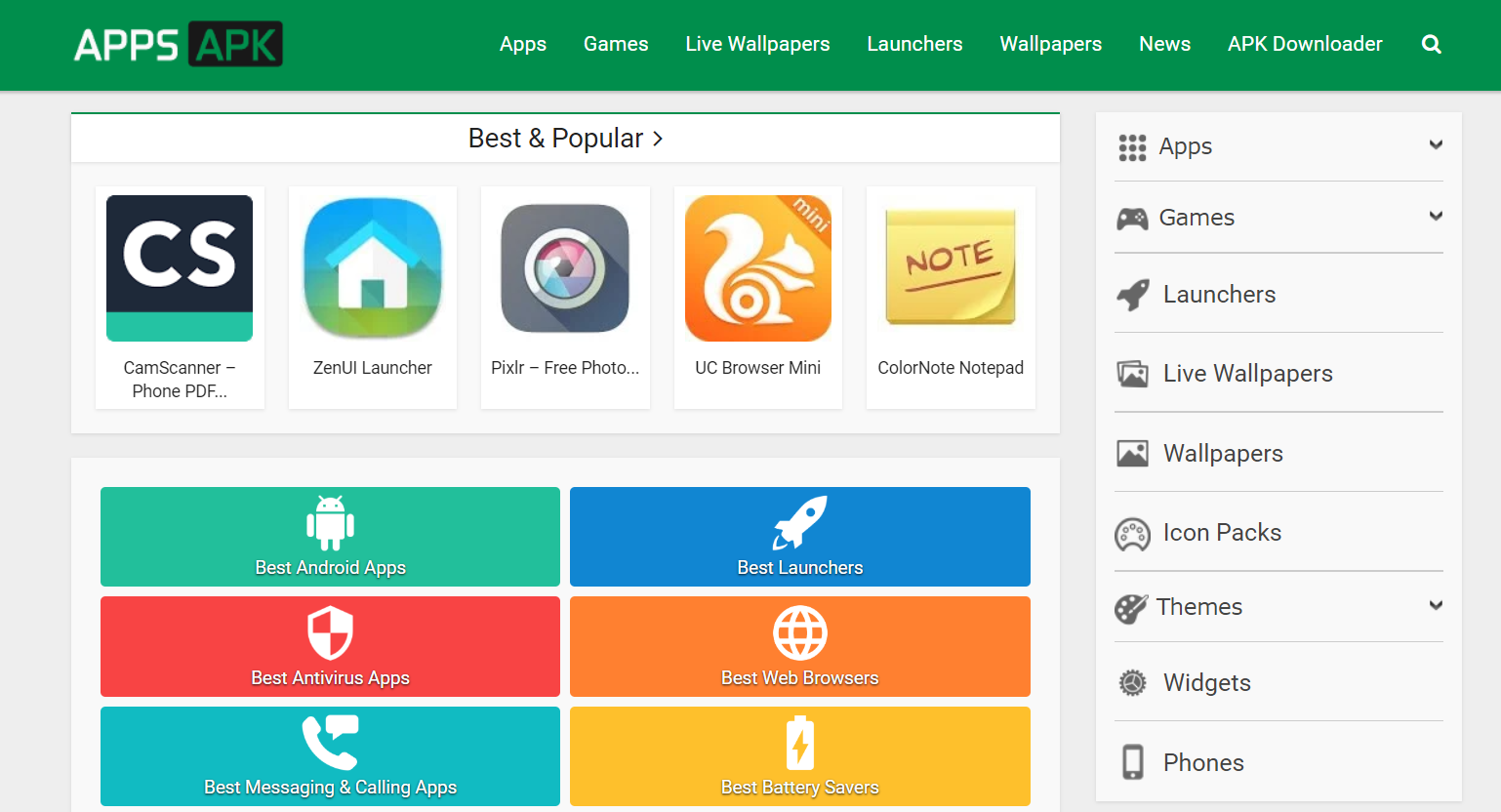The width and height of the screenshot is (1501, 812).
Task: Open APK Downloader in the top navigation
Action: click(x=1305, y=44)
